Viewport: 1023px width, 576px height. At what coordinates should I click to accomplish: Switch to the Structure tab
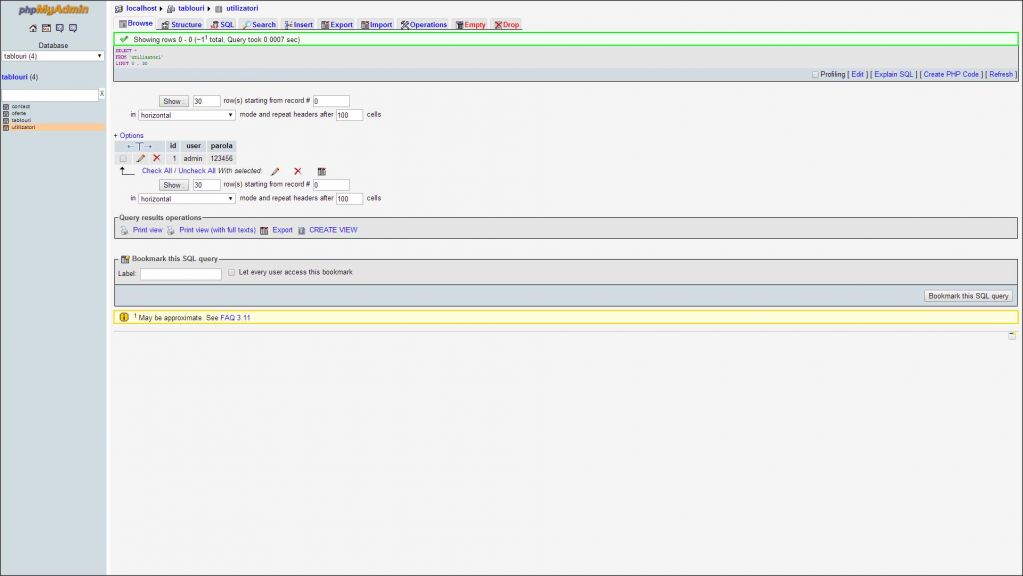point(181,24)
